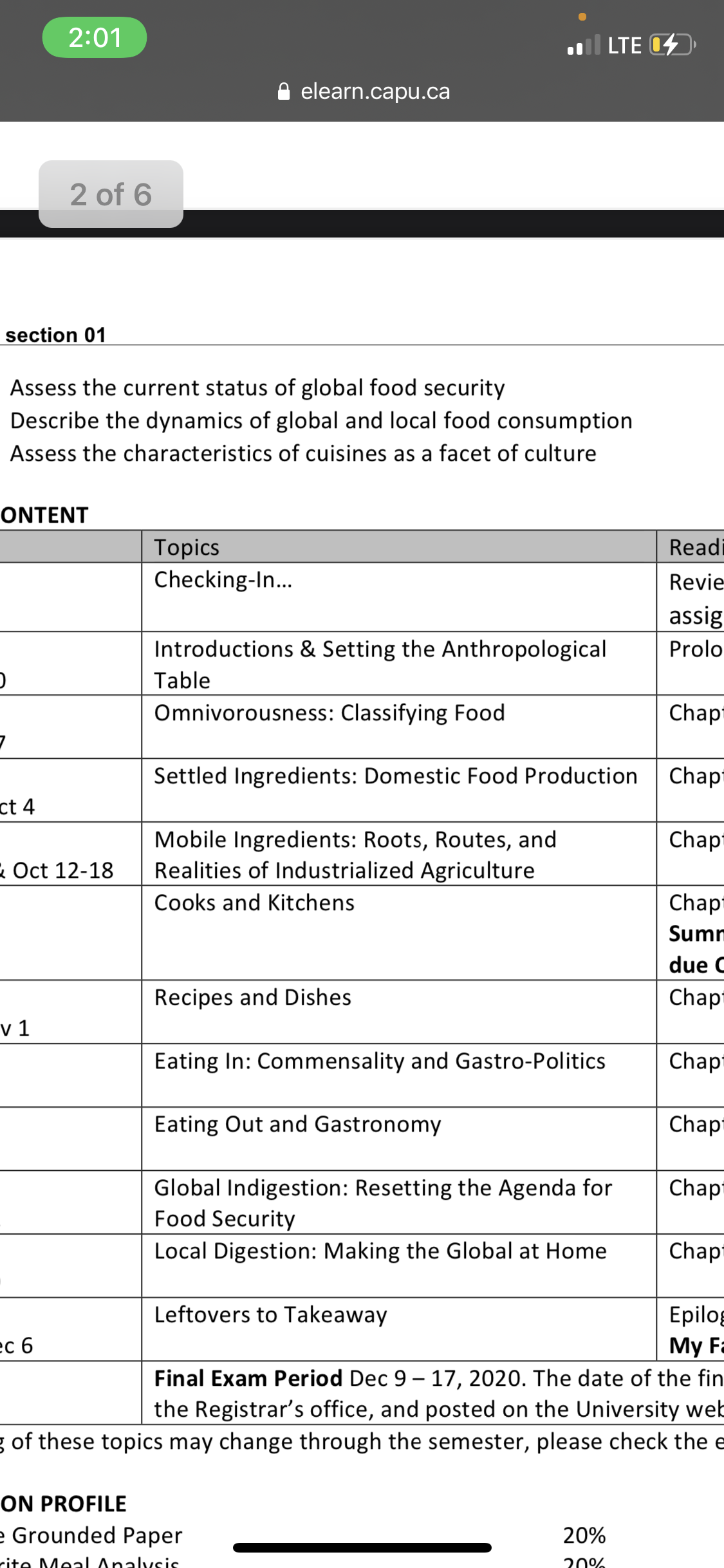
Task: Tap the orange microphone indicator dot
Action: click(x=582, y=17)
